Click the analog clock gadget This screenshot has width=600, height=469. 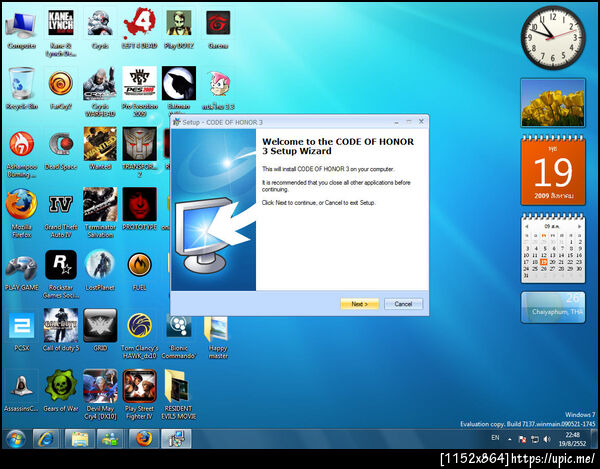pos(553,37)
